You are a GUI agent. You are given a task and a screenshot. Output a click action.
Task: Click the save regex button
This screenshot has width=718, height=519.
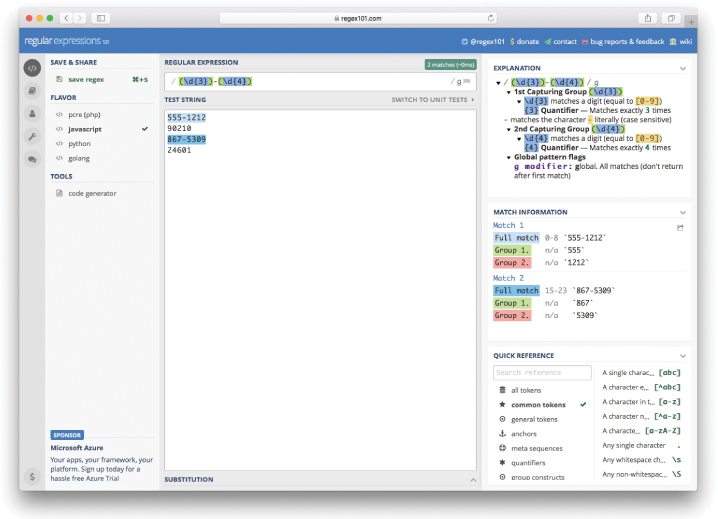(x=86, y=79)
